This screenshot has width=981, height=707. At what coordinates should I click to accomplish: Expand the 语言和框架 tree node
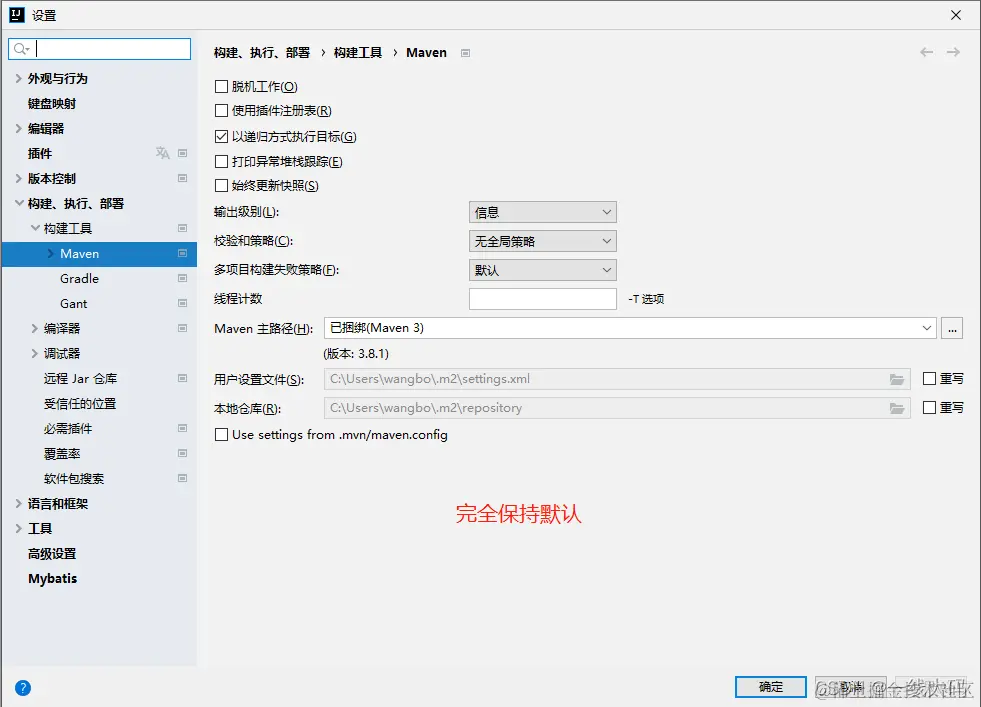(x=19, y=504)
